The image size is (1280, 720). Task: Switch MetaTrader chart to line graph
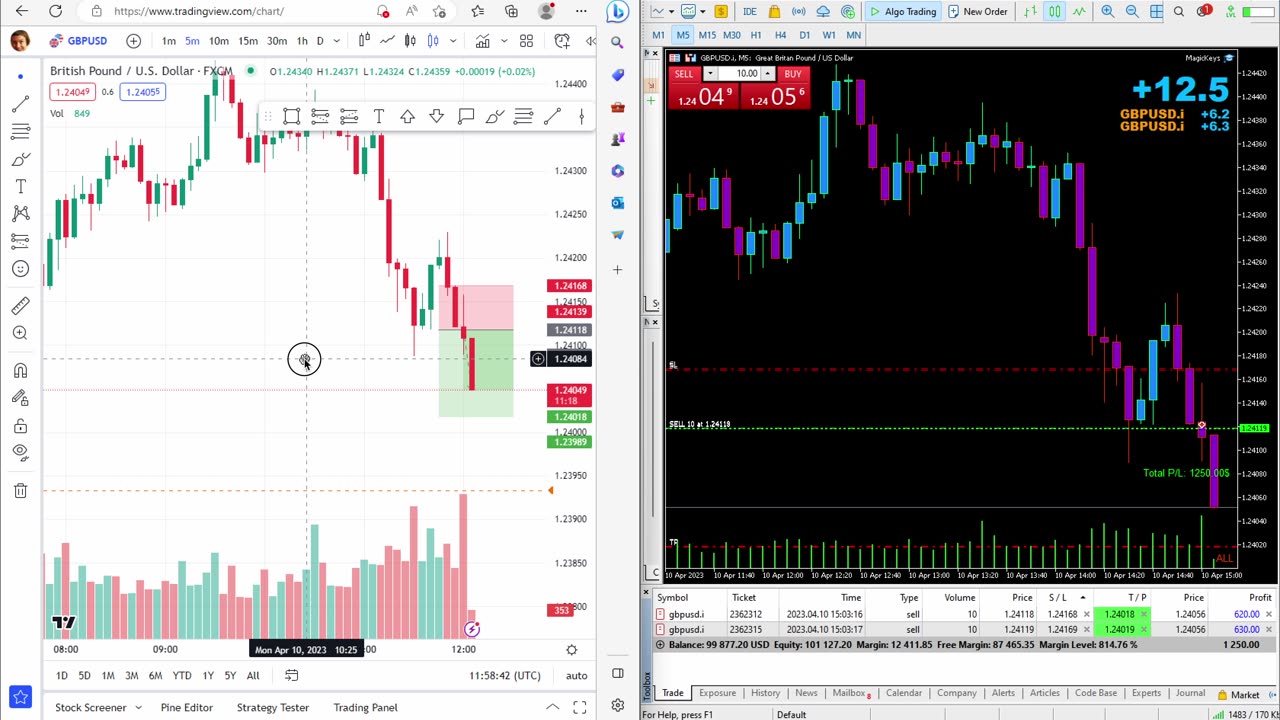pos(1079,11)
